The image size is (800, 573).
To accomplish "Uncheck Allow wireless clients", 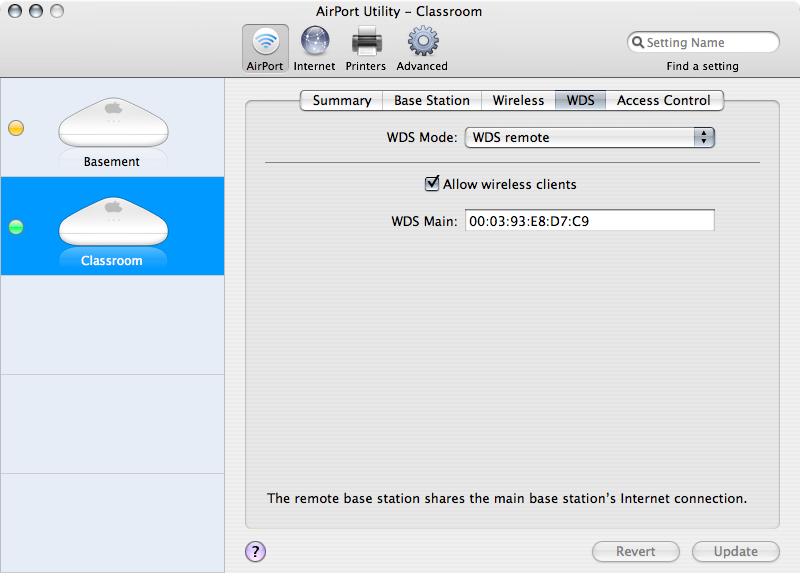I will [432, 183].
